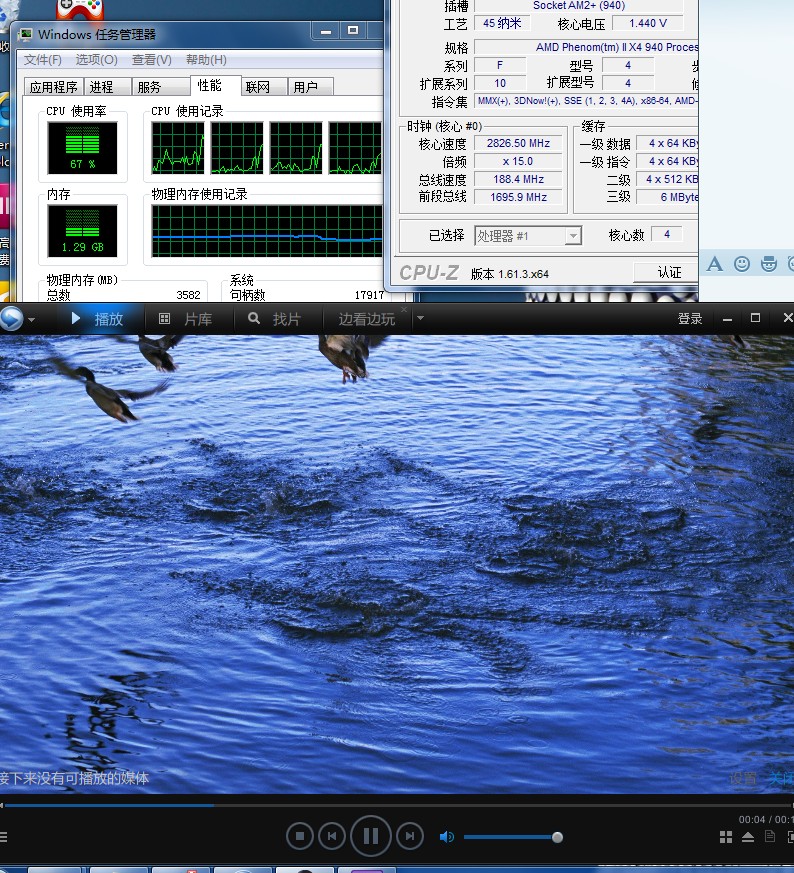
Task: Open the 处理器 #1 dropdown in CPU-Z
Action: 528,236
